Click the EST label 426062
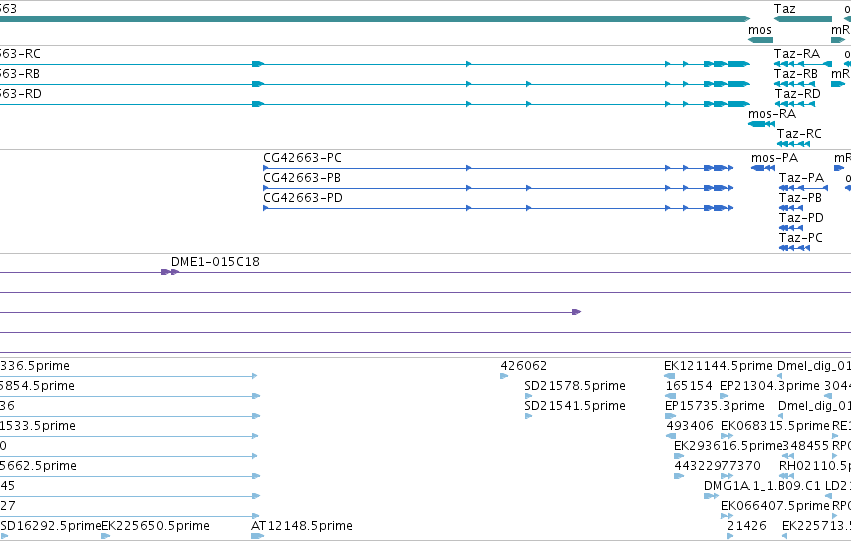Screen dimensions: 851x541 point(523,366)
